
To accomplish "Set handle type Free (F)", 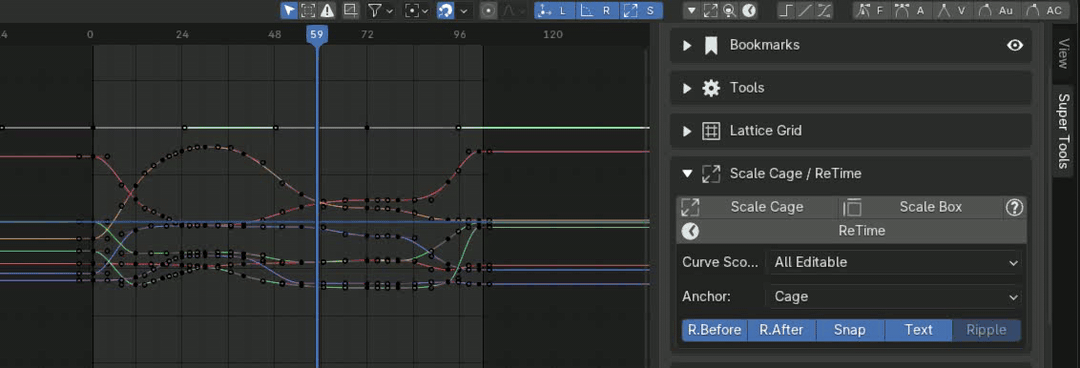I will click(871, 10).
